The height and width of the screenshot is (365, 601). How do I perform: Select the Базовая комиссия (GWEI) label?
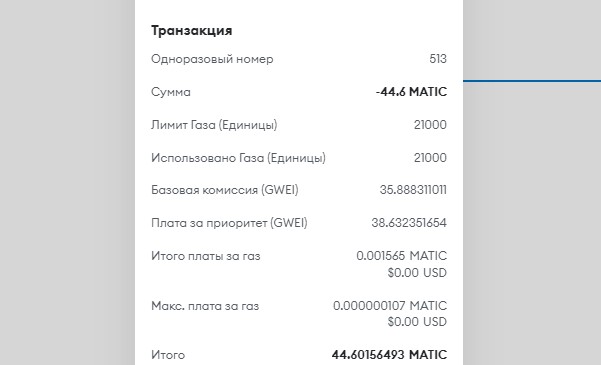pyautogui.click(x=225, y=190)
